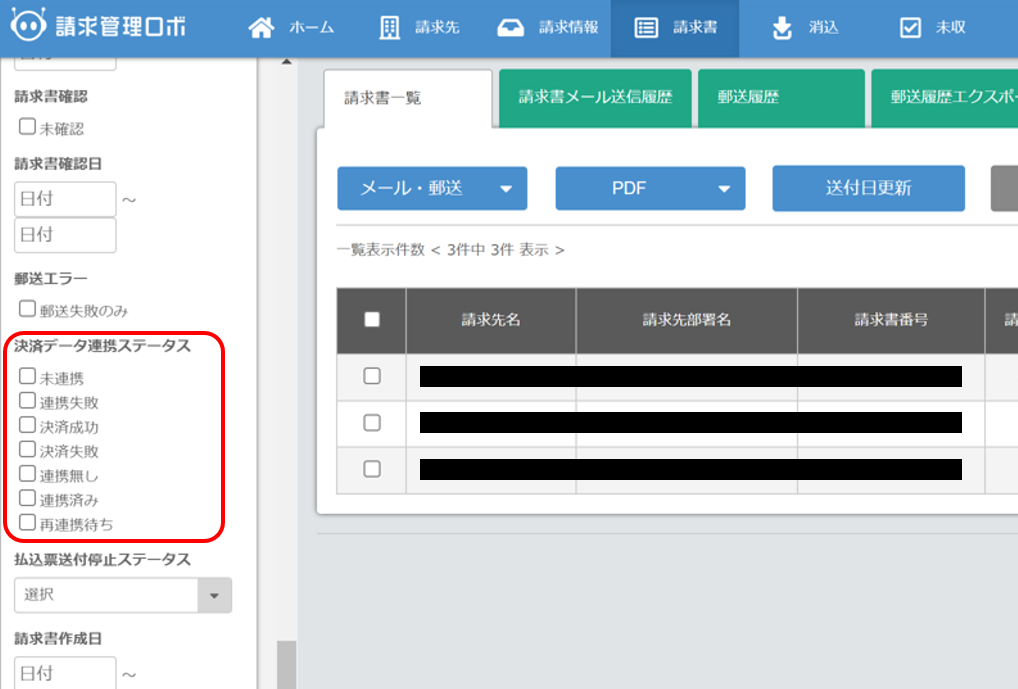
Task: Click the 請求情報 inbox tray icon
Action: 510,28
